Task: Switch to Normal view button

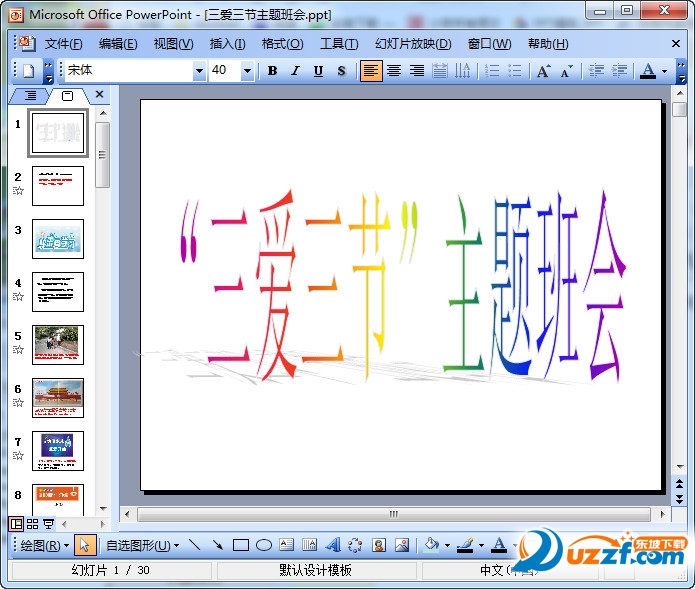Action: [x=16, y=524]
